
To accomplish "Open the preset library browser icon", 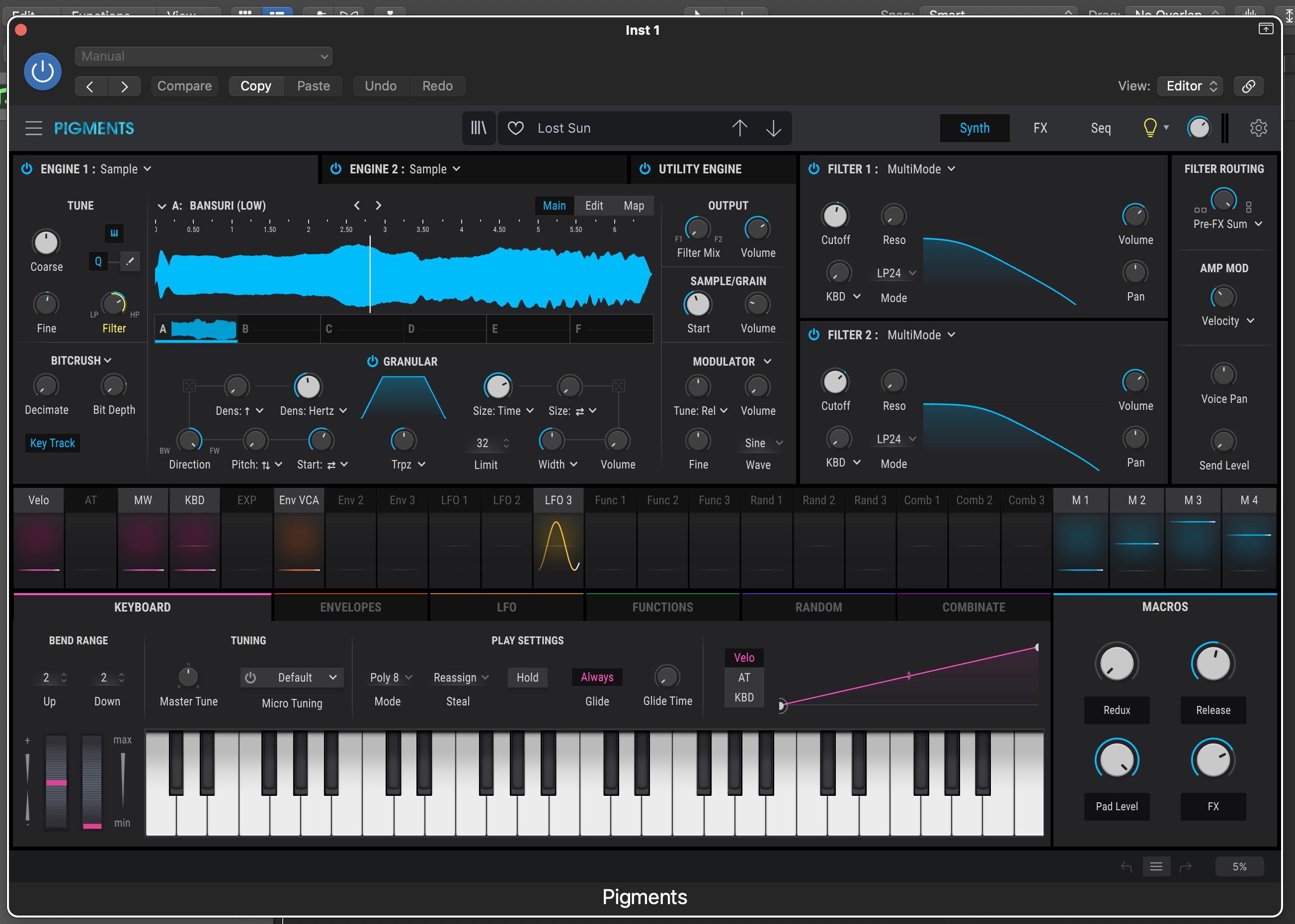I will click(x=479, y=128).
